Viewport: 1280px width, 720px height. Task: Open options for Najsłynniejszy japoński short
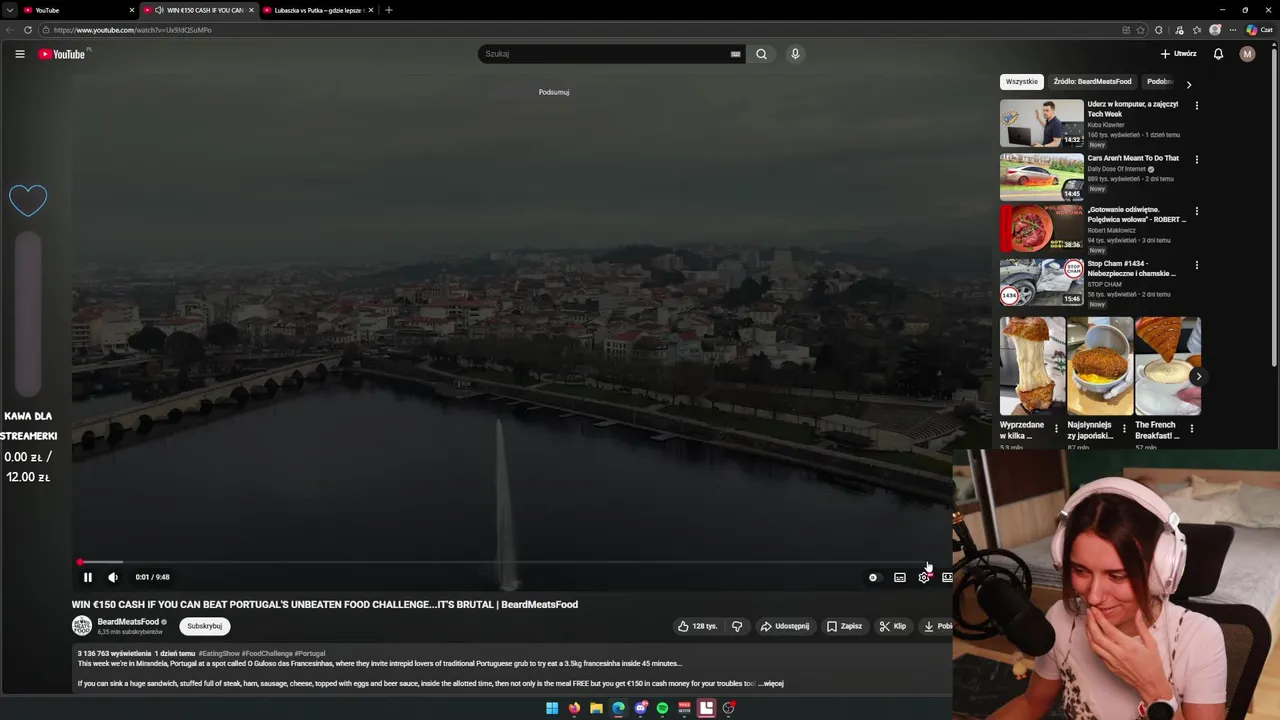click(1124, 429)
